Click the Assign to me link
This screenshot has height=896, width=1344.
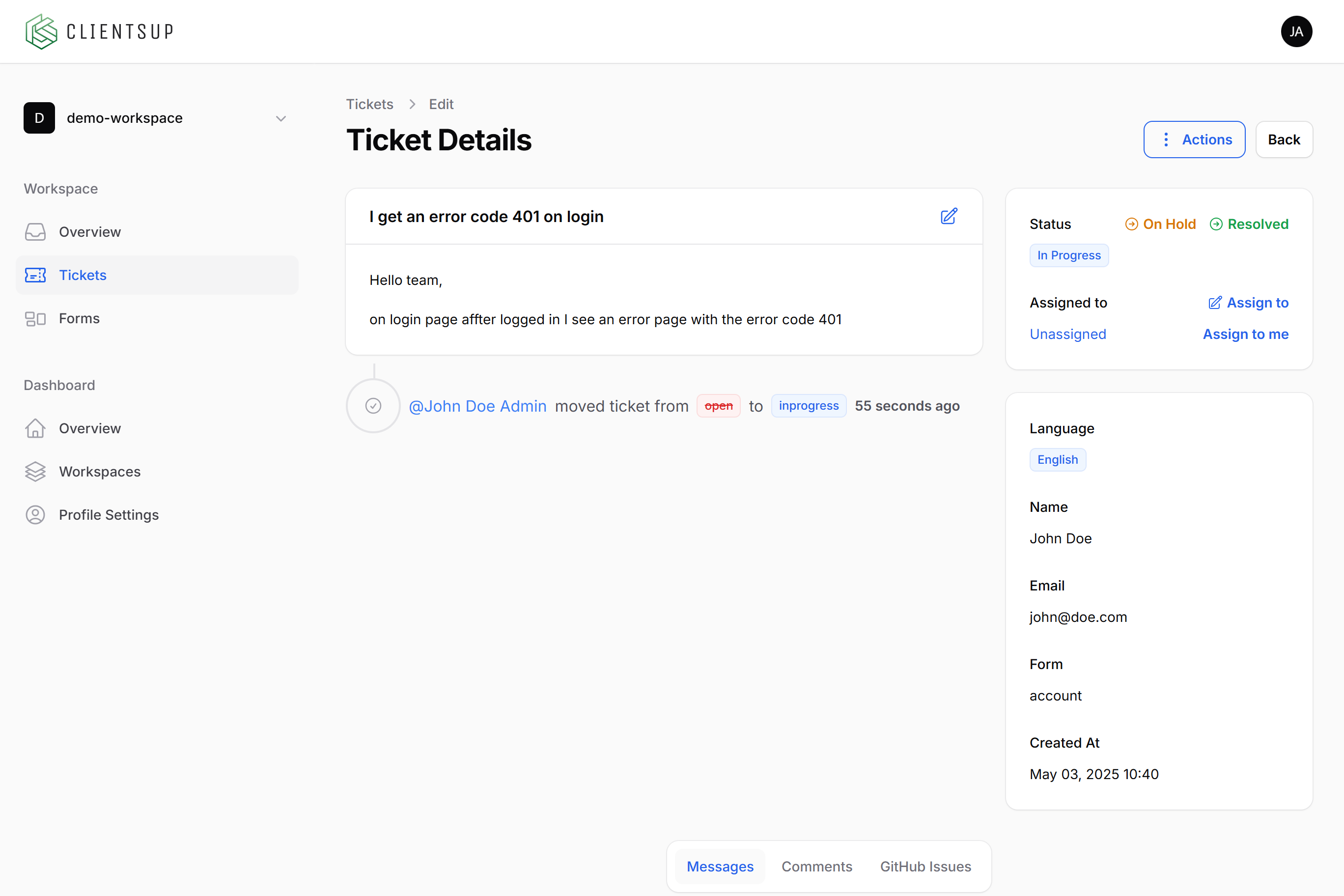(x=1245, y=335)
